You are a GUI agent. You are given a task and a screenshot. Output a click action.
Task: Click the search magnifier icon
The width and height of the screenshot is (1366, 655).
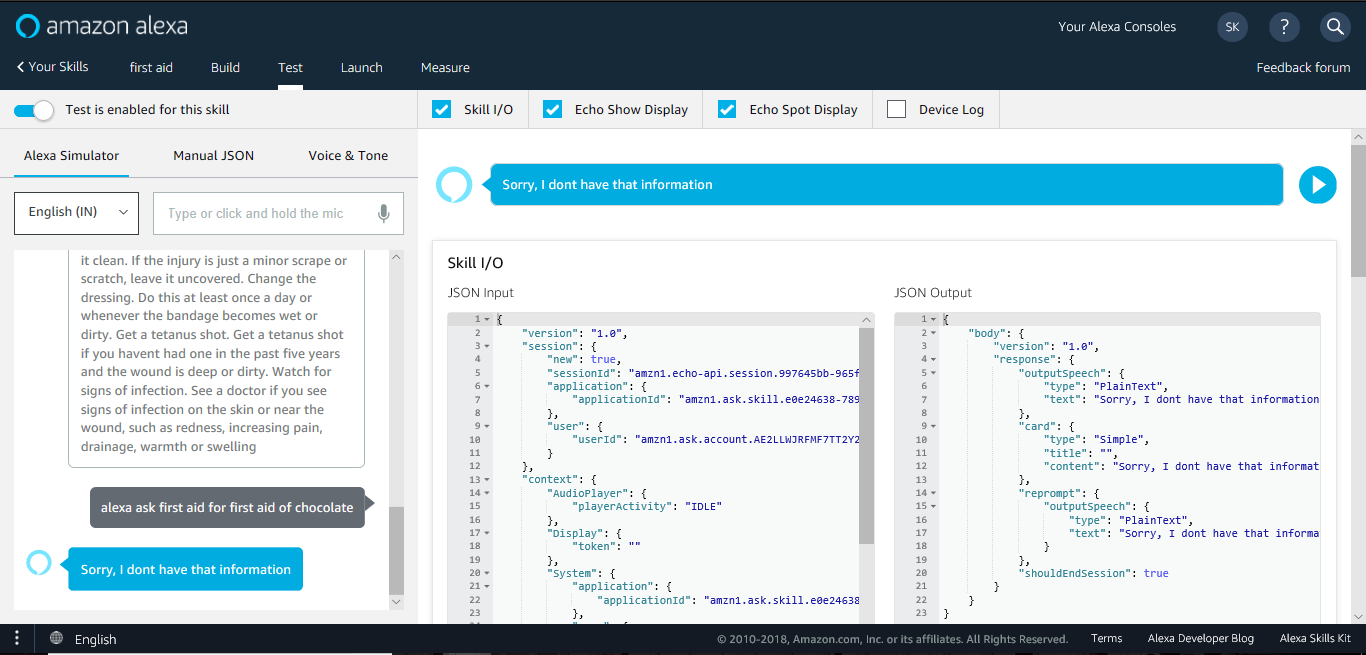pos(1335,27)
